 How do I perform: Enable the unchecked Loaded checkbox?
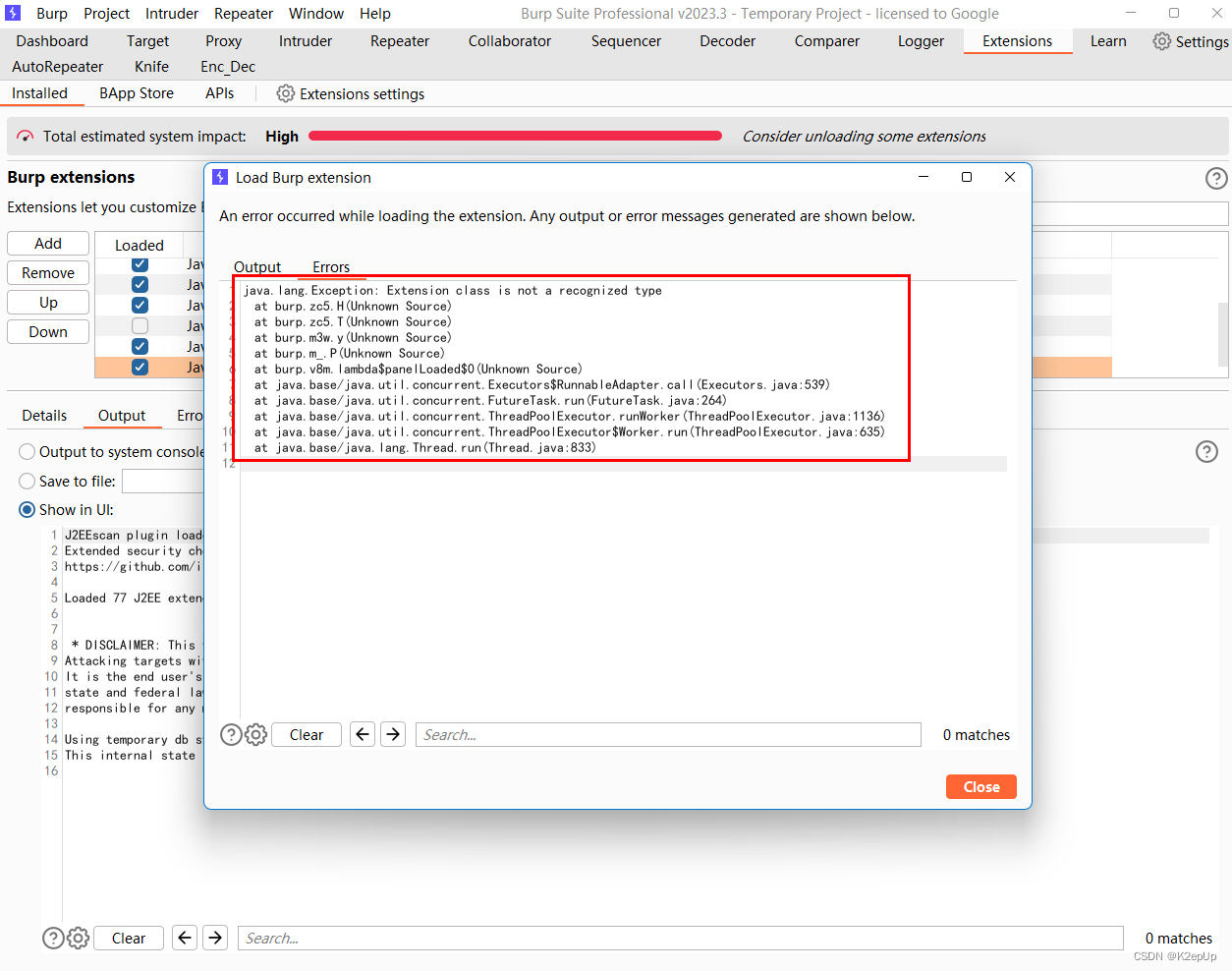[x=140, y=326]
